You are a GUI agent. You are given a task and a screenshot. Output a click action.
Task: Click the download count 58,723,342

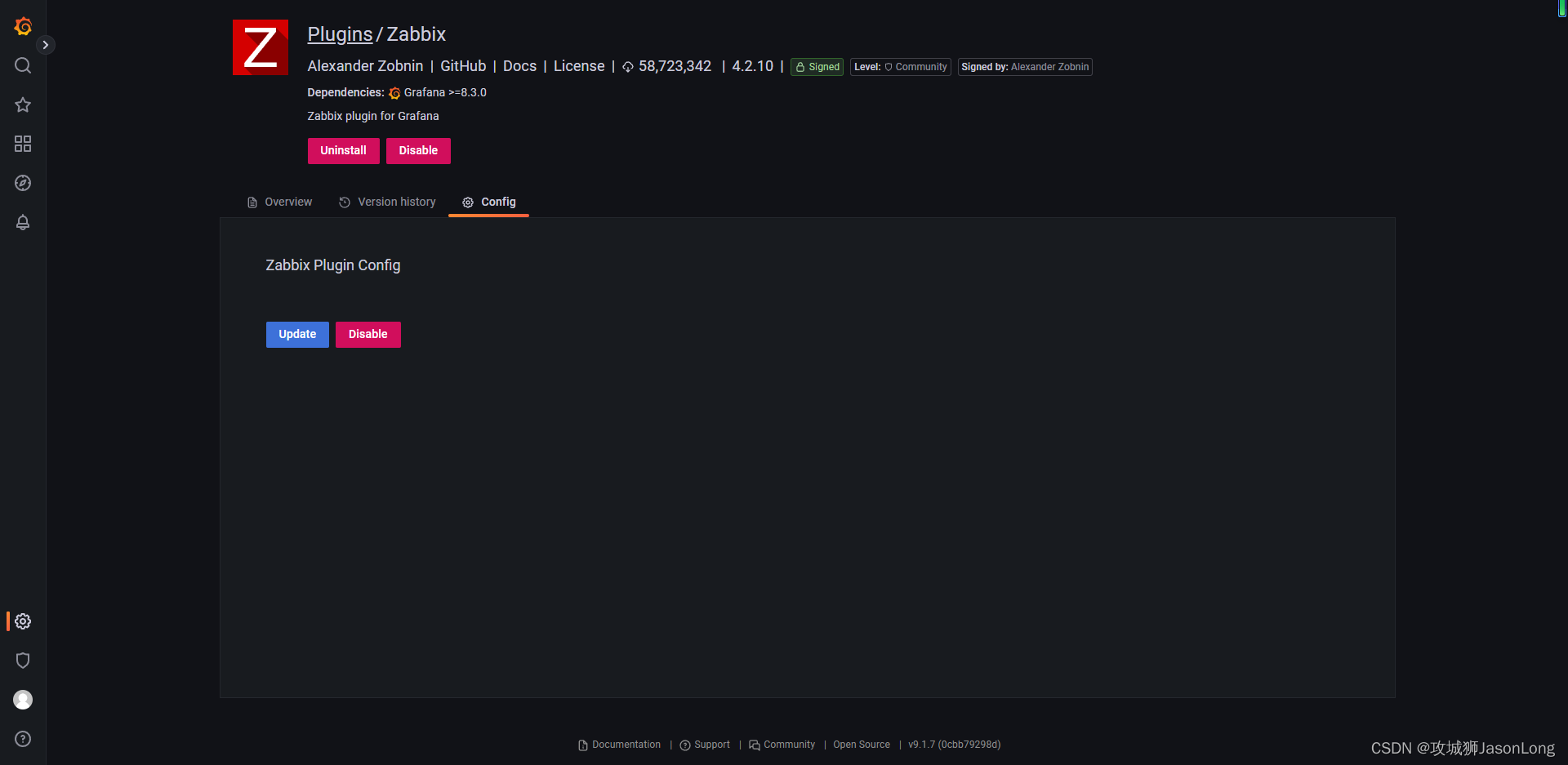coord(666,66)
